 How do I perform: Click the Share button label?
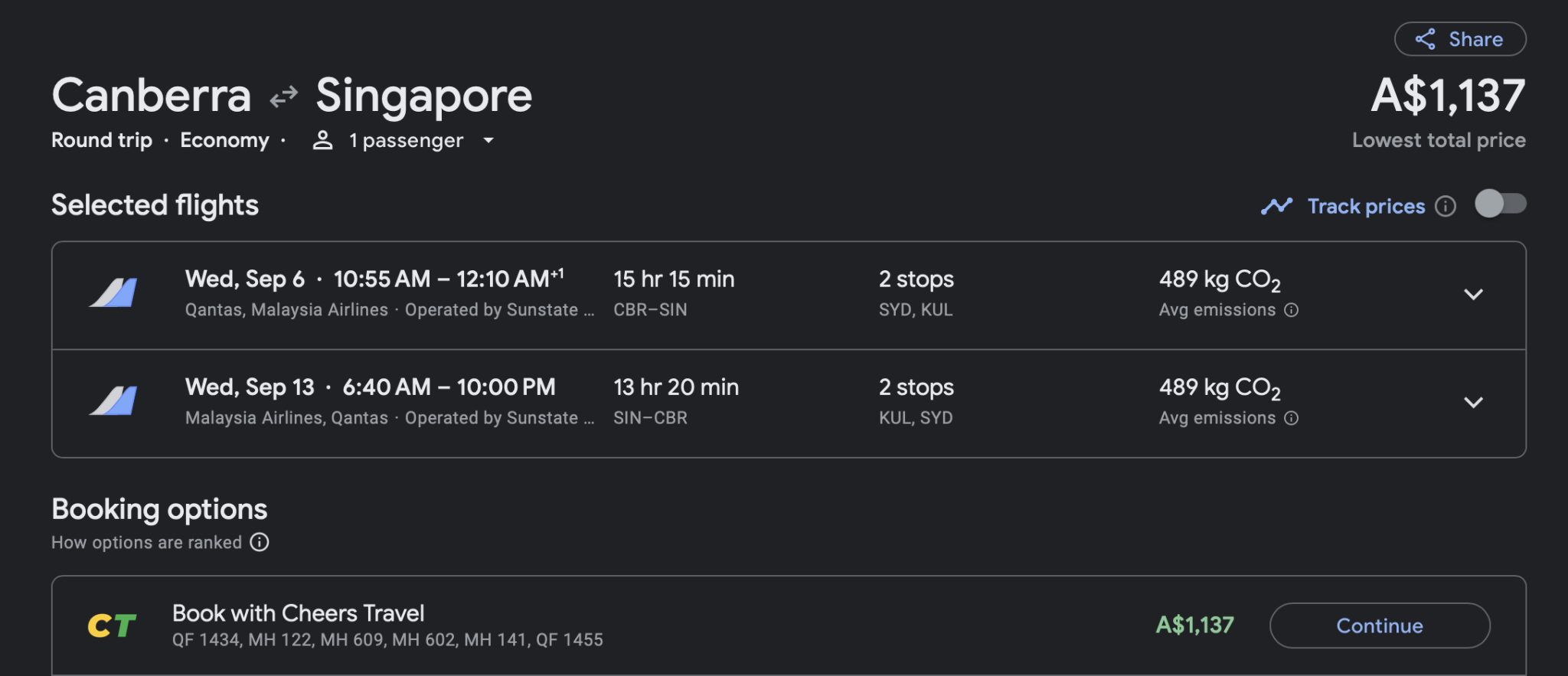point(1475,40)
